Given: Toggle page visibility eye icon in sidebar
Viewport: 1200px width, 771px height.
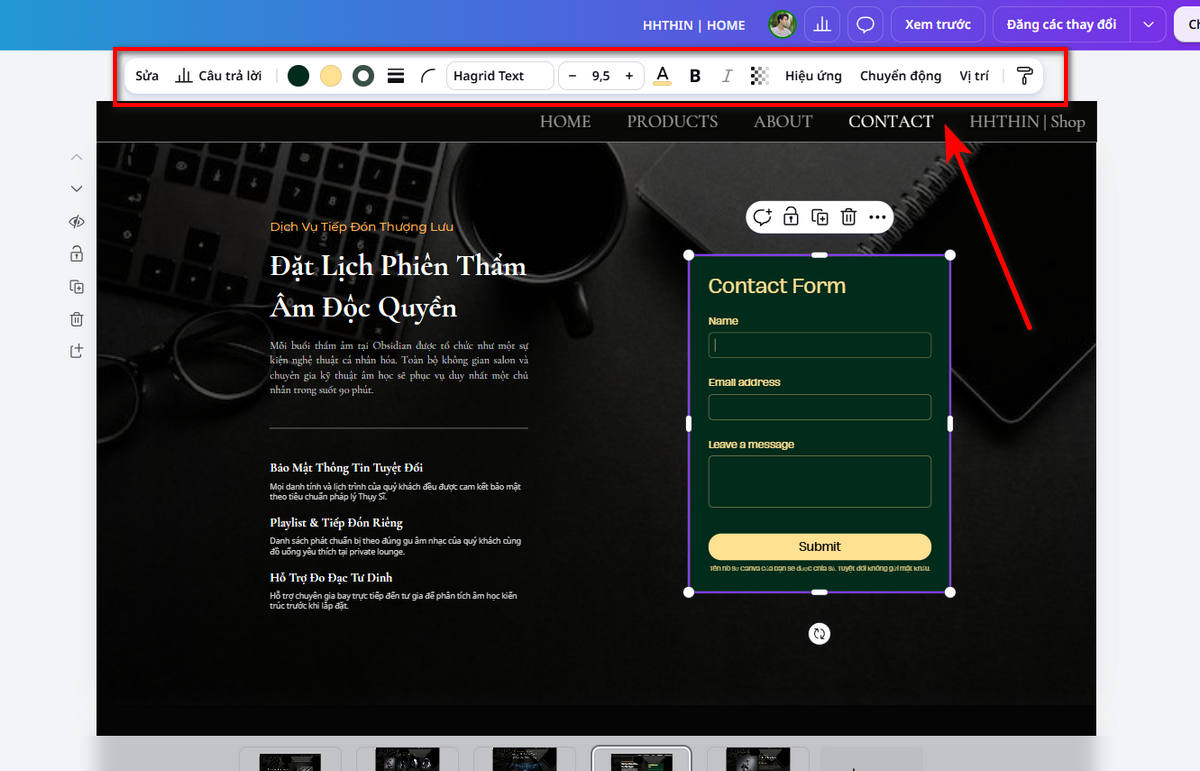Looking at the screenshot, I should 77,222.
